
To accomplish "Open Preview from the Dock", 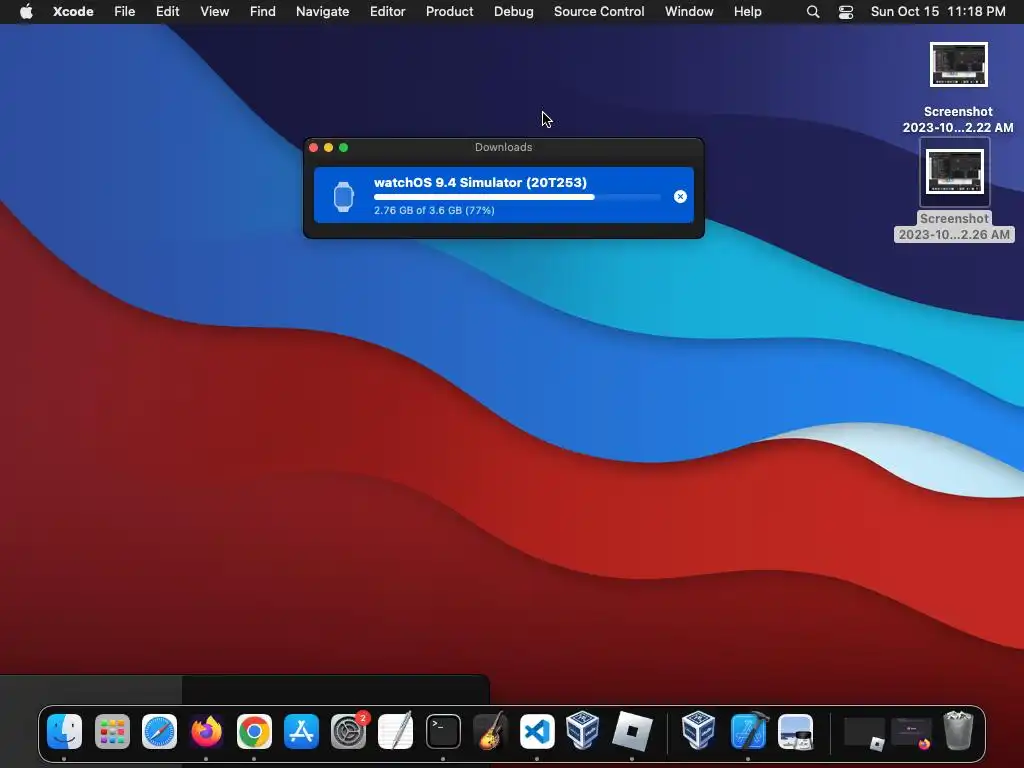I will tap(795, 731).
